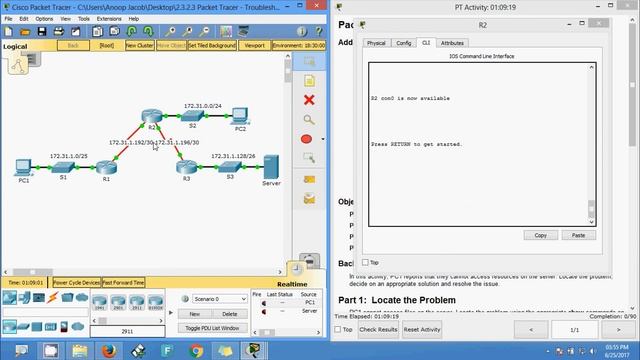Screen dimensions: 640x360
Task: Click the Zoom In magnifier icon
Action: coord(170,31)
